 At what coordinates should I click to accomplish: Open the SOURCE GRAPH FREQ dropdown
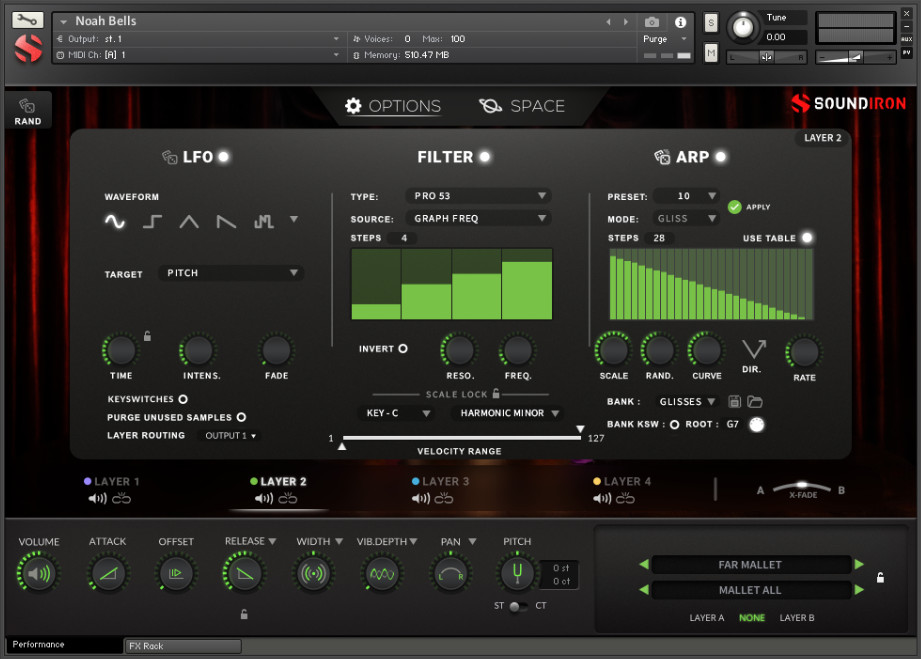tap(479, 218)
